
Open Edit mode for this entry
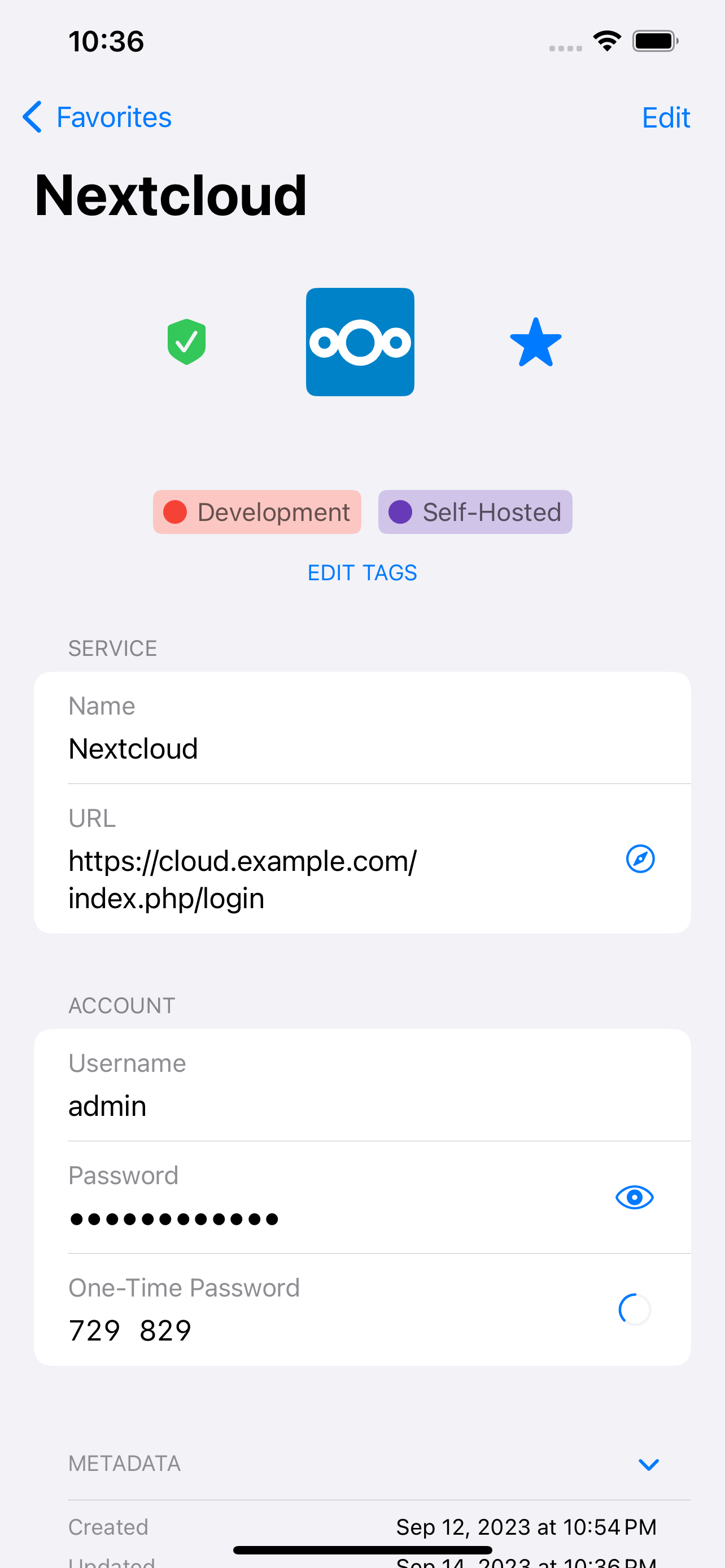666,117
